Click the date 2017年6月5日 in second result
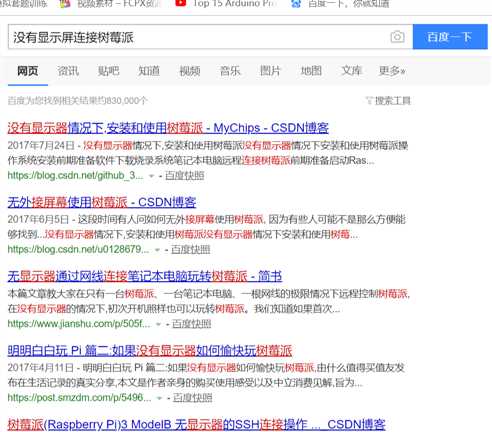Viewport: 492px width, 432px height. point(38,220)
